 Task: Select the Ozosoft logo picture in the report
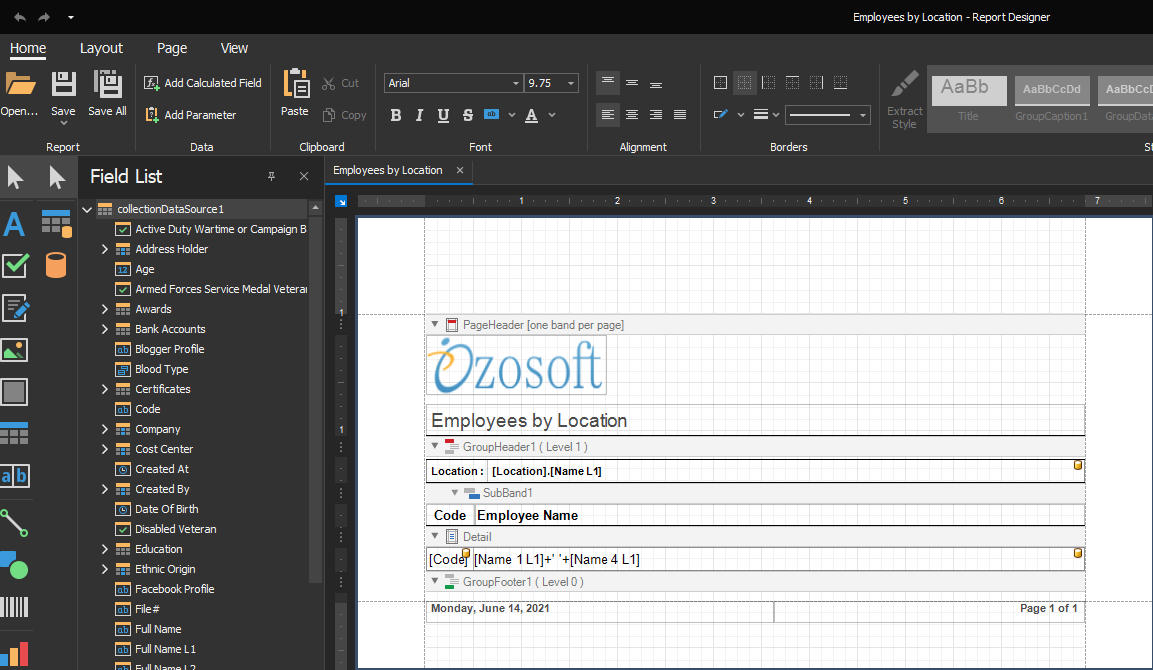click(517, 366)
